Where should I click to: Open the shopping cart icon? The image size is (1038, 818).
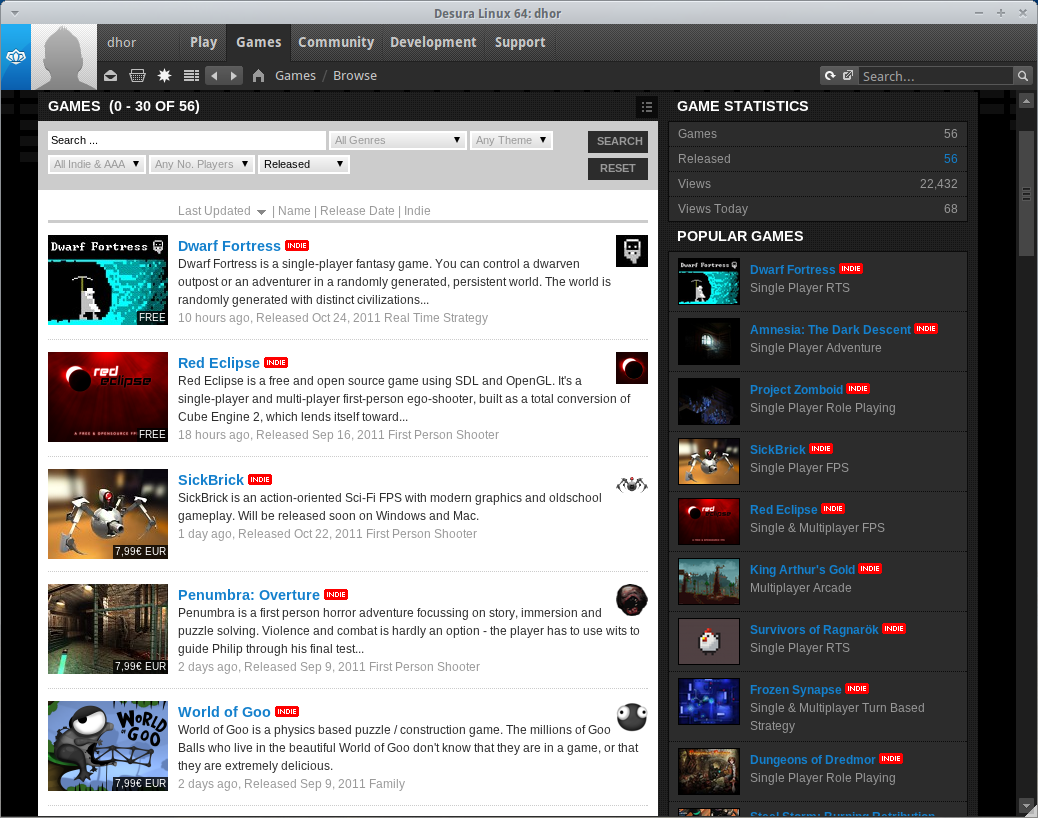click(x=137, y=75)
